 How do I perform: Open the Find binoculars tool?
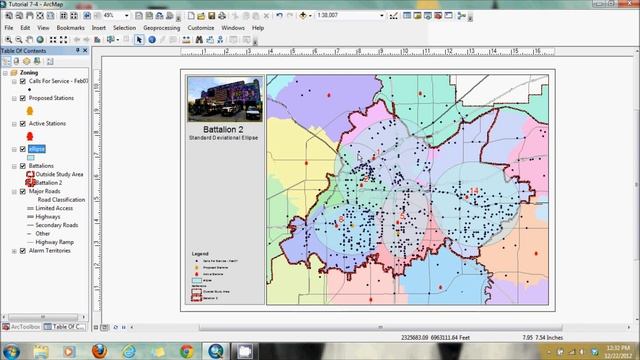click(199, 40)
